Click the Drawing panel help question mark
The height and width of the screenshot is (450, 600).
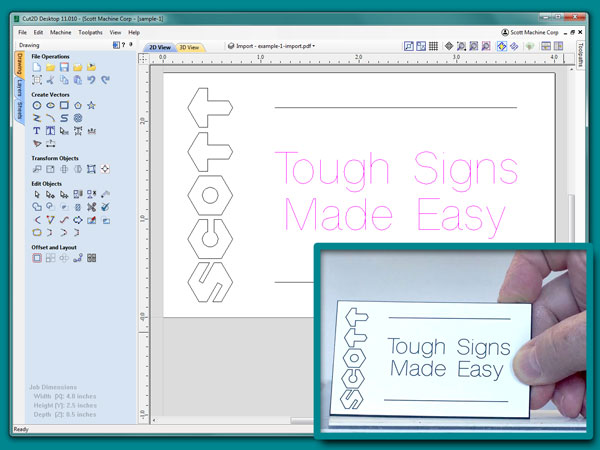(123, 45)
